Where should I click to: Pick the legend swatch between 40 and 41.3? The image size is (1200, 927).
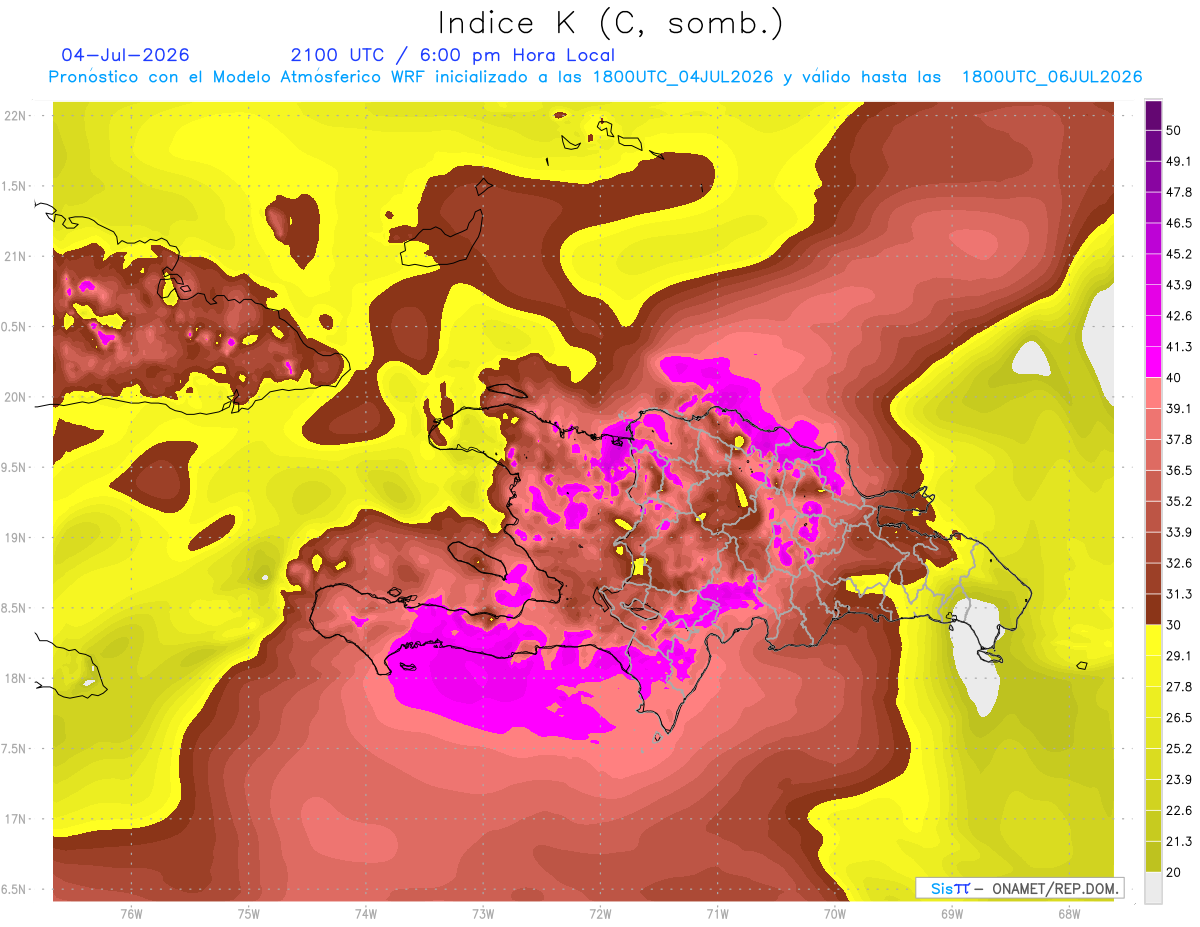(1154, 362)
